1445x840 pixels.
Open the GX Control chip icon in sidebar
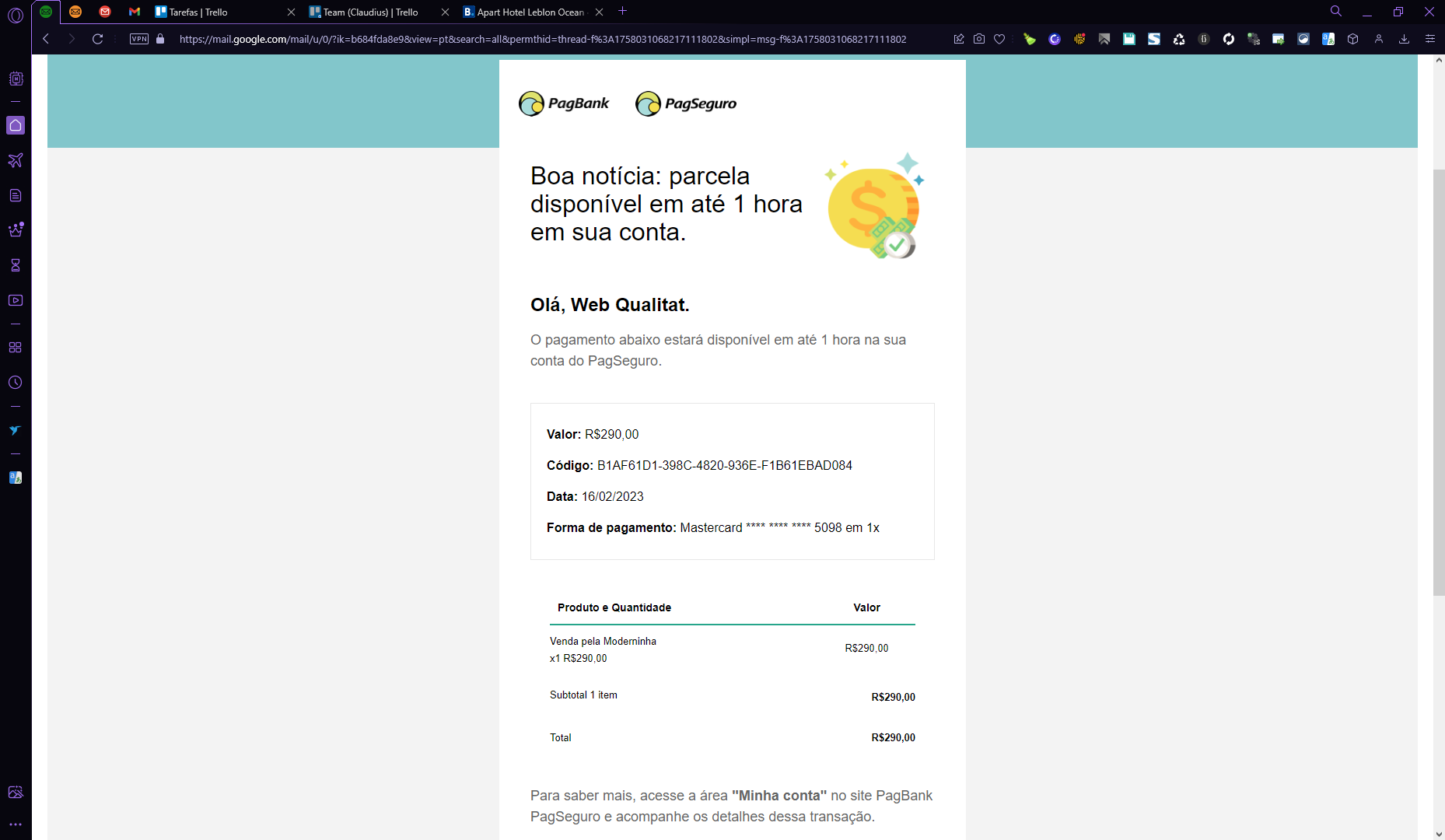16,79
